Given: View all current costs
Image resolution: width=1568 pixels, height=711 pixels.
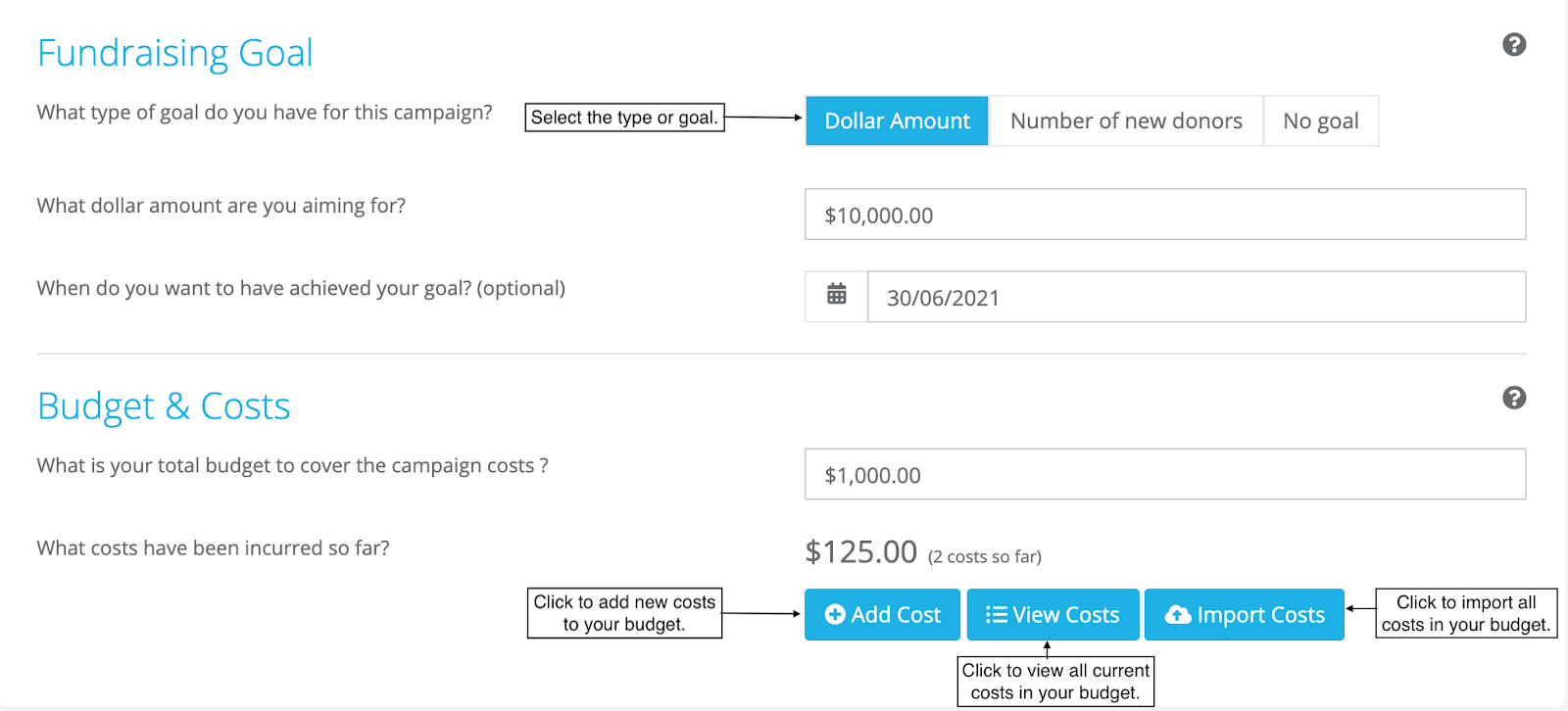Looking at the screenshot, I should point(1053,614).
